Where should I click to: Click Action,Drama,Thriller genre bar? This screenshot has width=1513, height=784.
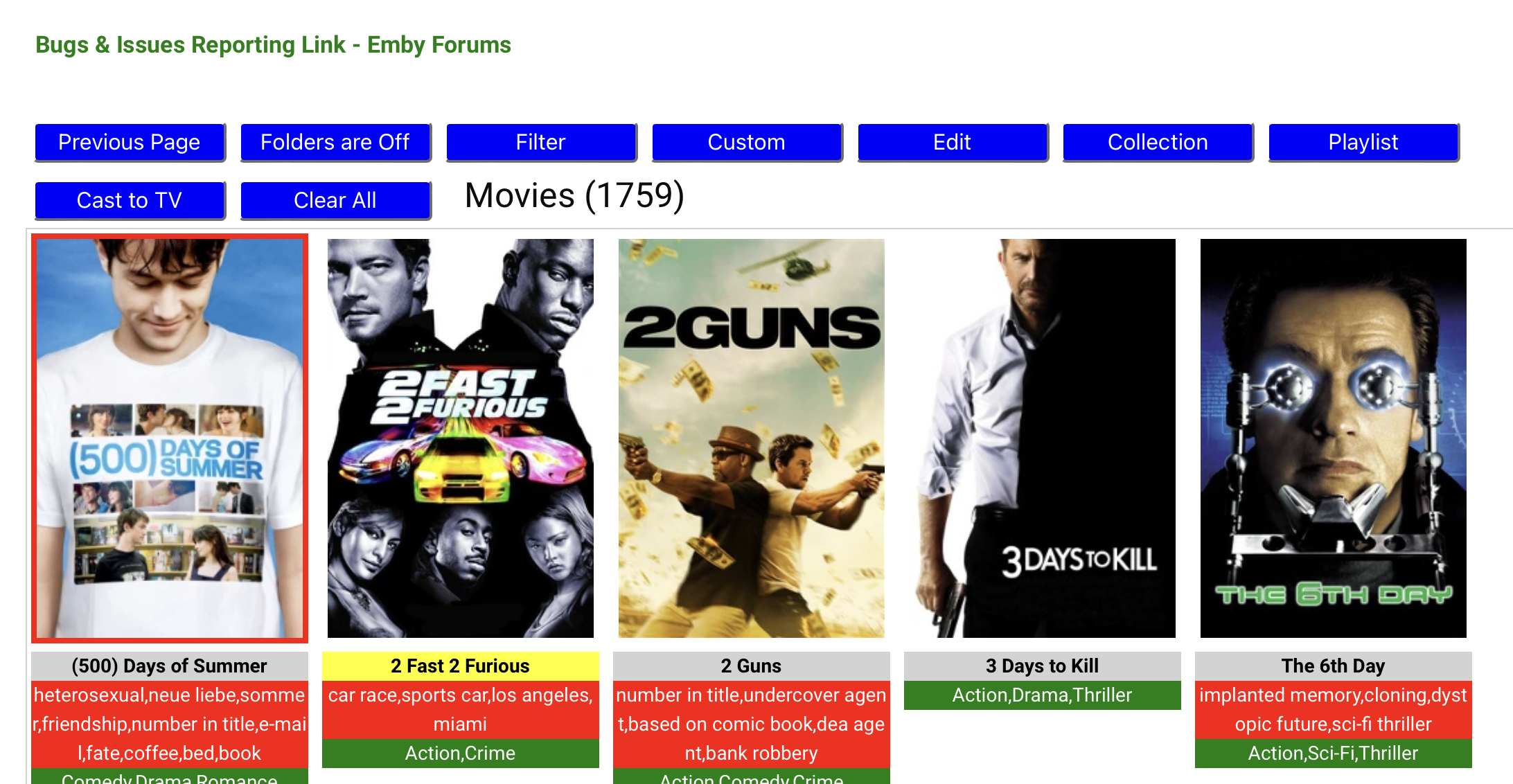click(1042, 695)
